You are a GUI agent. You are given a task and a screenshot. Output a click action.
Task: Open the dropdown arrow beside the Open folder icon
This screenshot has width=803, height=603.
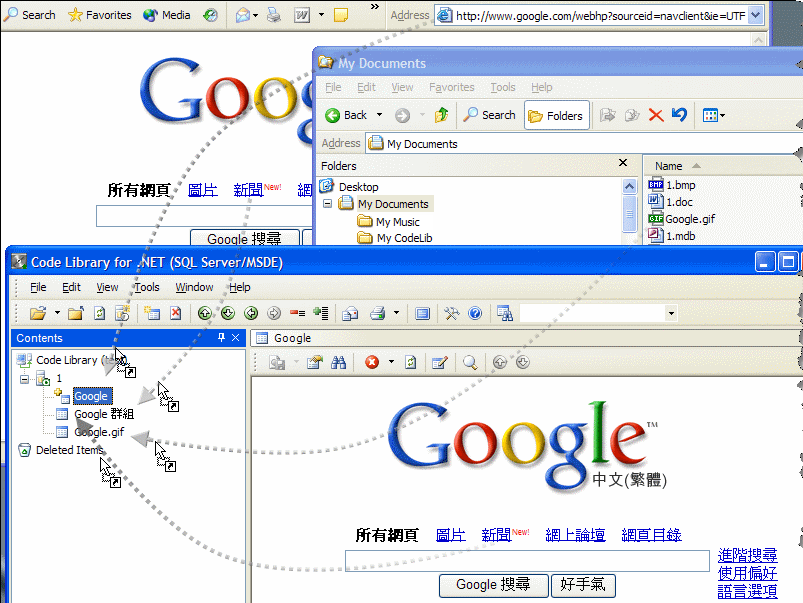57,313
